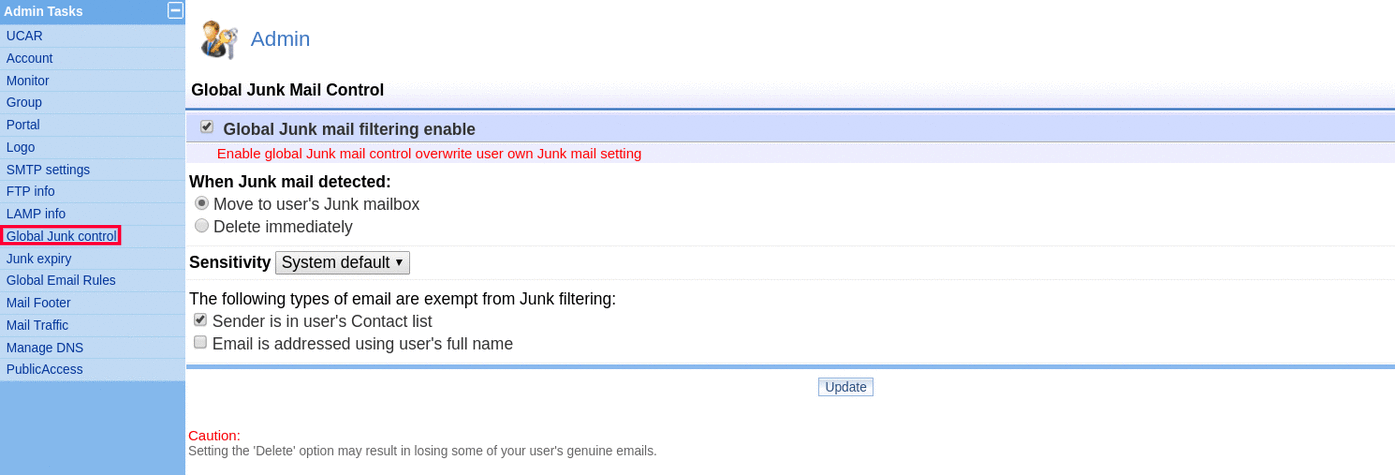Select Global Junk control menu item
The image size is (1395, 475).
click(x=61, y=236)
